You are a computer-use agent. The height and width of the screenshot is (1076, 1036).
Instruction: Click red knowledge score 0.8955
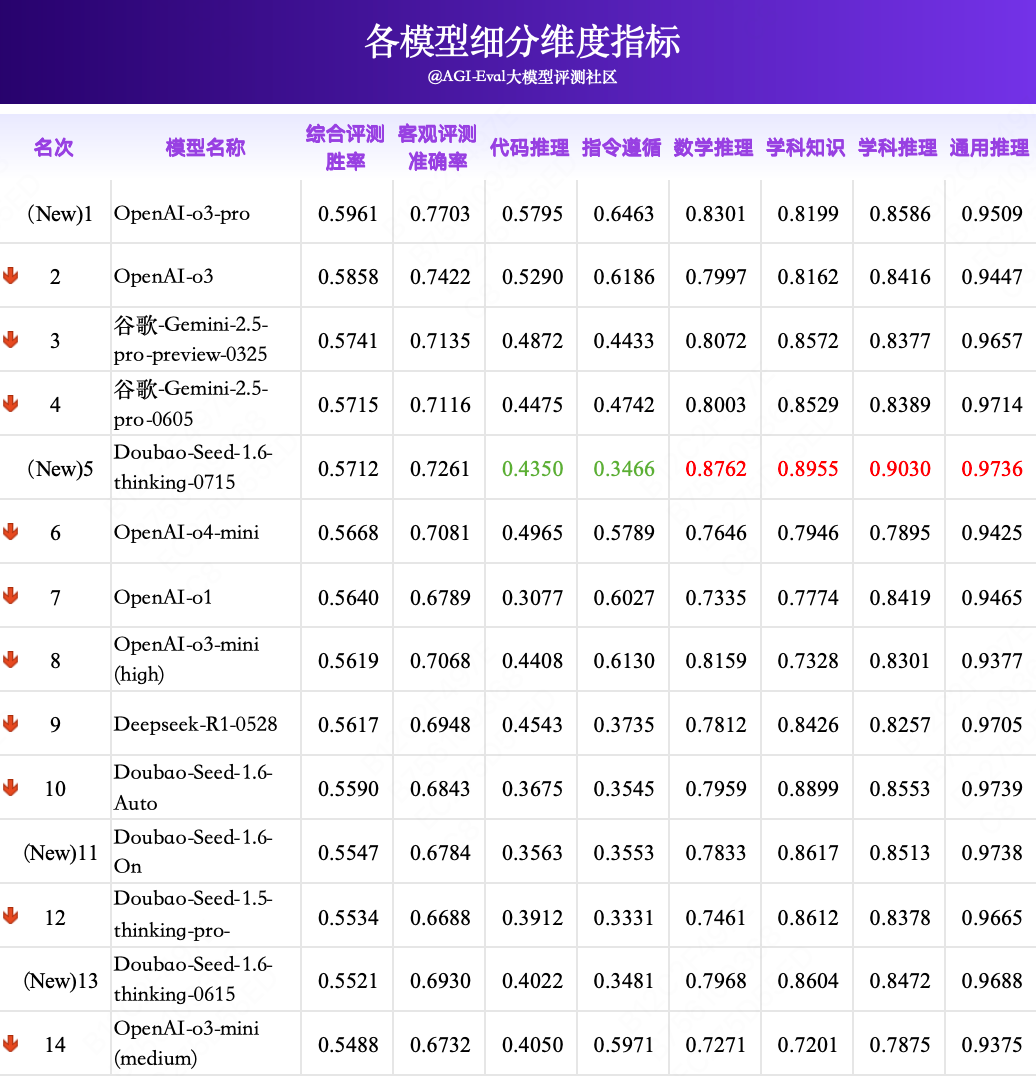(808, 469)
